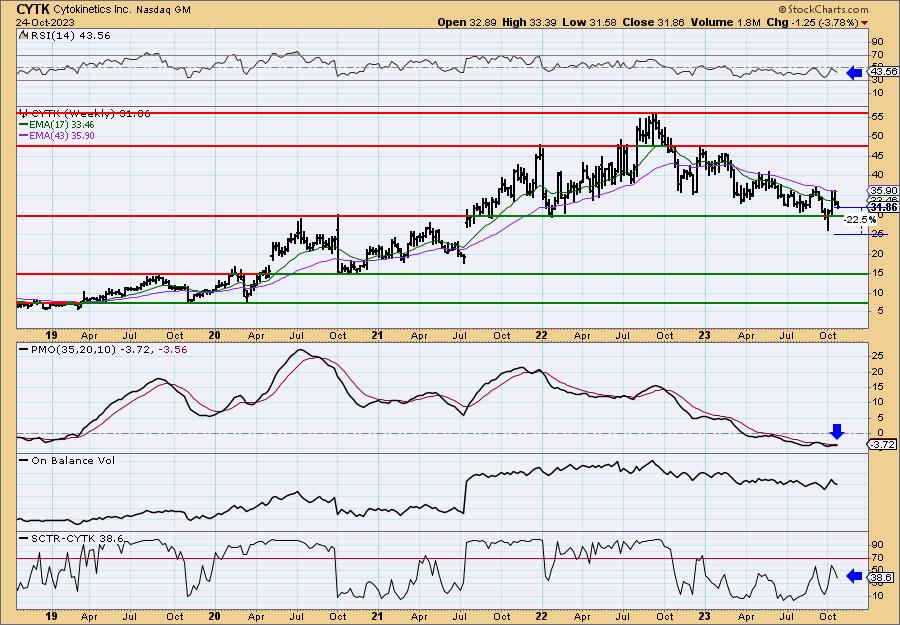The height and width of the screenshot is (625, 900).
Task: Click the Open 32.89 value
Action: coord(468,22)
